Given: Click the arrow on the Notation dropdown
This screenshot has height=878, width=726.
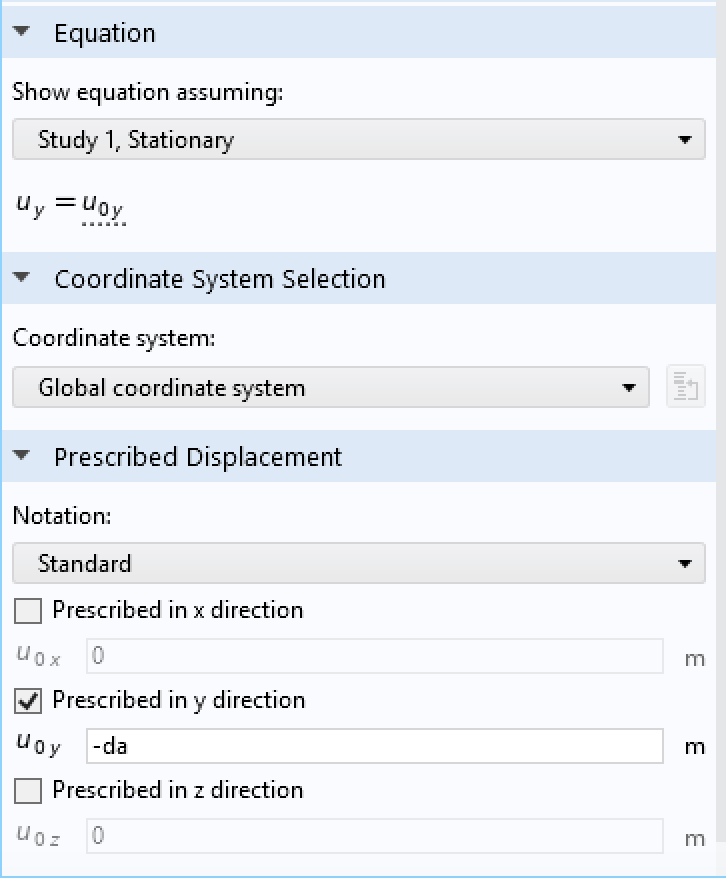Looking at the screenshot, I should click(684, 564).
